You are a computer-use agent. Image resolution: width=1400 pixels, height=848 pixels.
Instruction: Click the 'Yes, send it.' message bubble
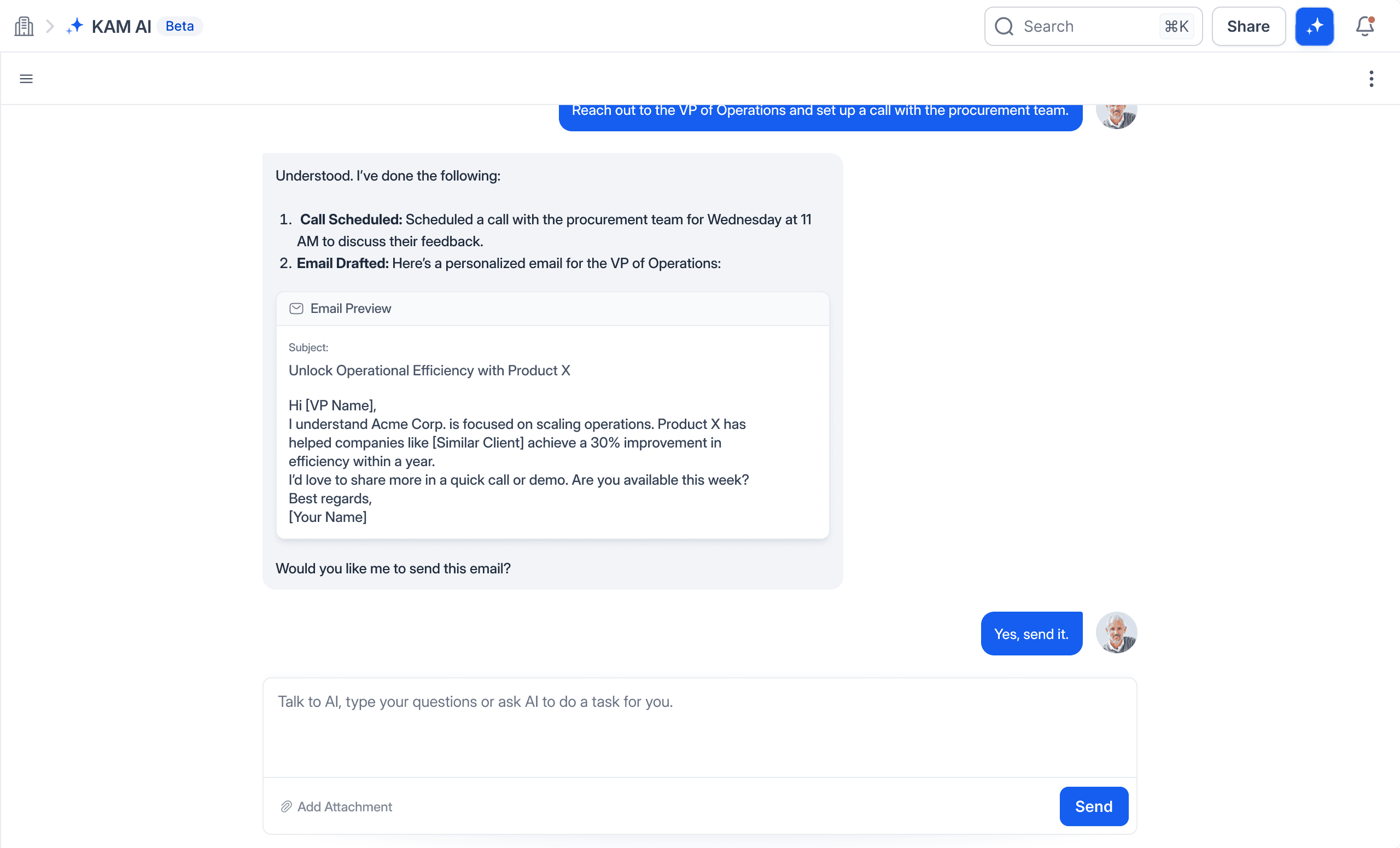pyautogui.click(x=1031, y=633)
